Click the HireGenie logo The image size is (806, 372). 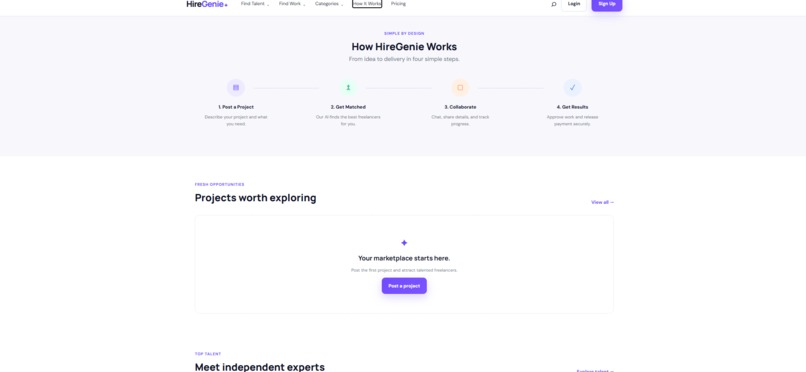pos(207,4)
